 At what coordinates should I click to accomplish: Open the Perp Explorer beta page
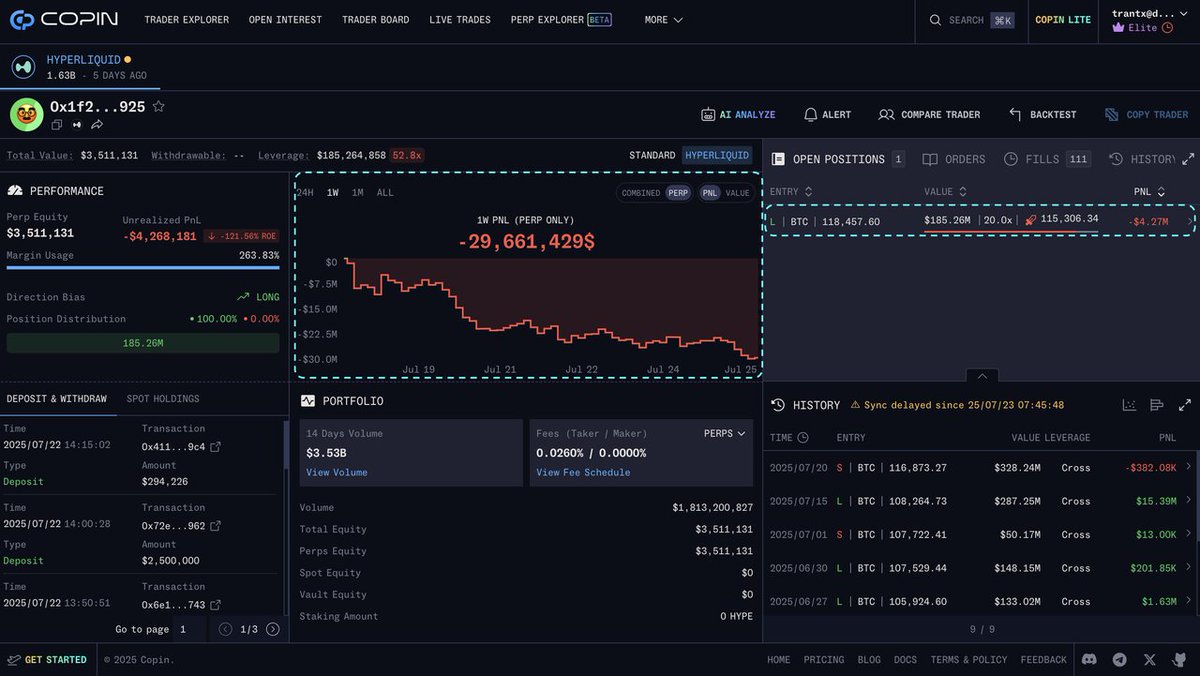click(x=561, y=20)
